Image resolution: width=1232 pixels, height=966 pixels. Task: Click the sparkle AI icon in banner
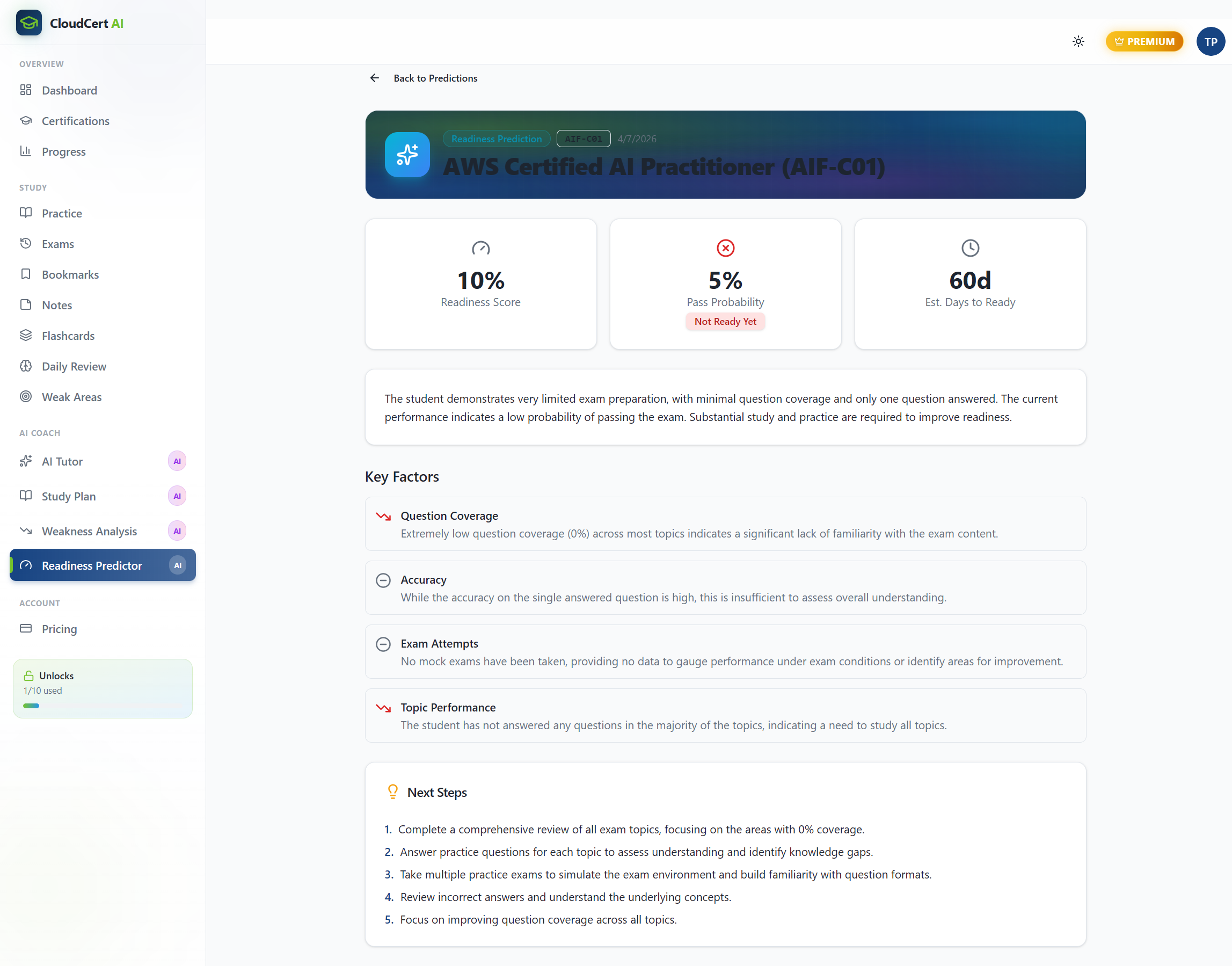pos(407,155)
